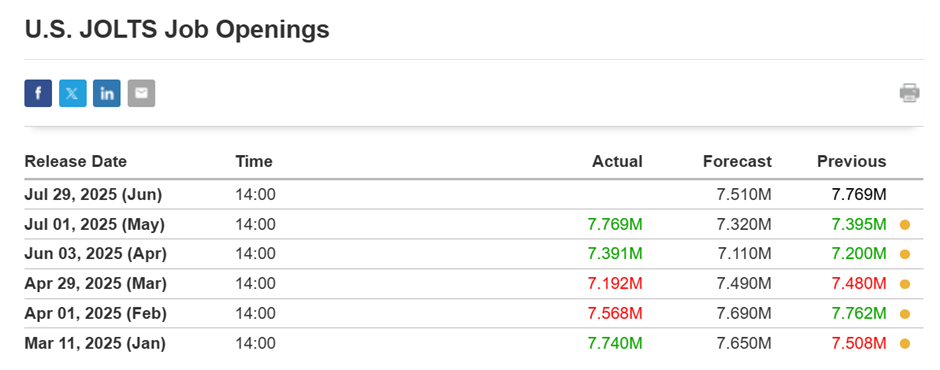Select the Release Date column header
940x370 pixels.
[76, 161]
